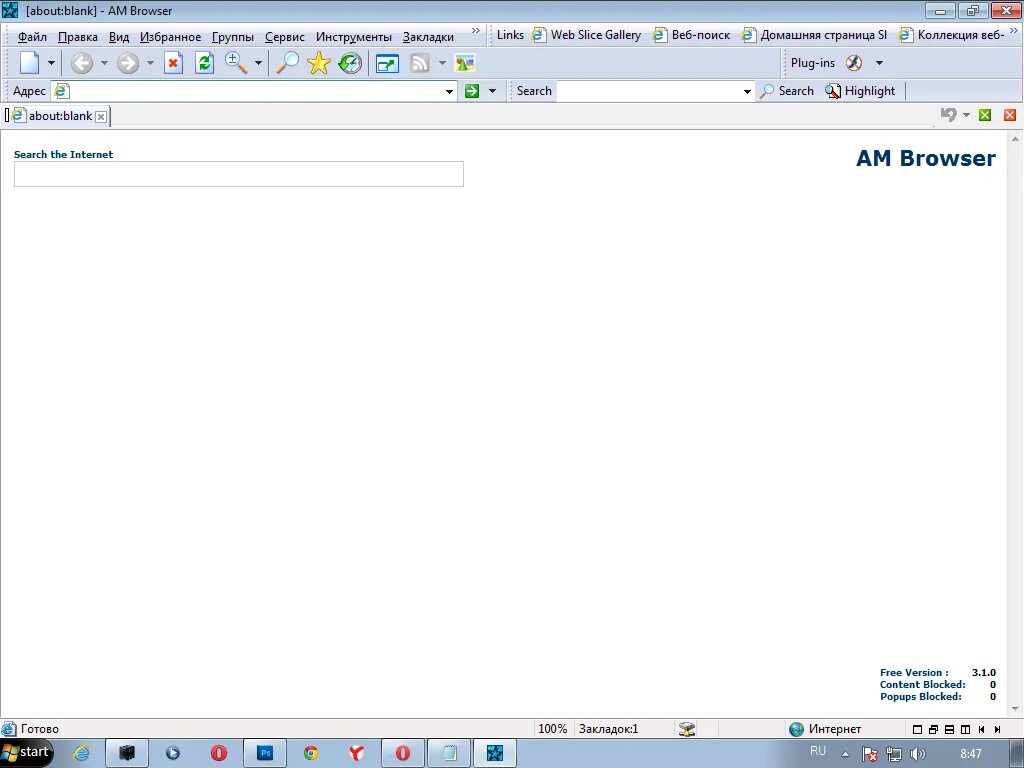Image resolution: width=1024 pixels, height=768 pixels.
Task: Click the red X tab bar icon
Action: coord(1010,116)
